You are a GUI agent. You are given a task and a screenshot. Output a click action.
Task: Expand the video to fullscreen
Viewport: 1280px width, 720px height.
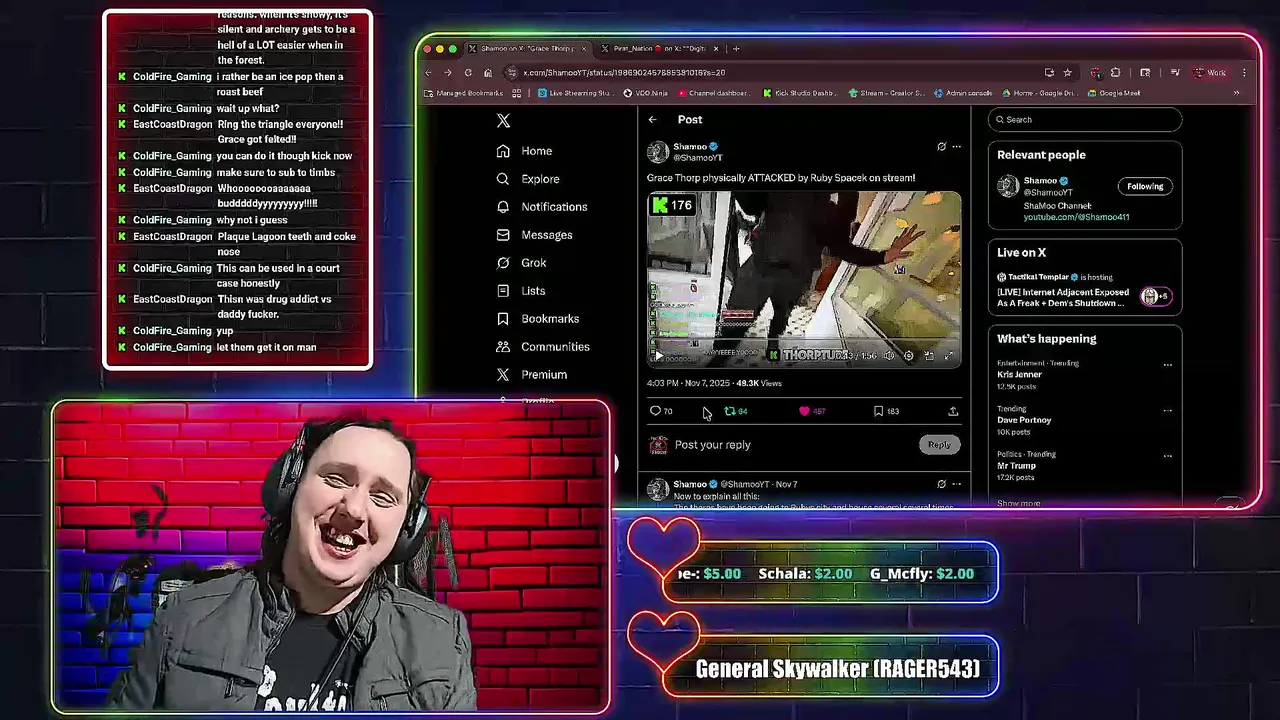point(949,355)
